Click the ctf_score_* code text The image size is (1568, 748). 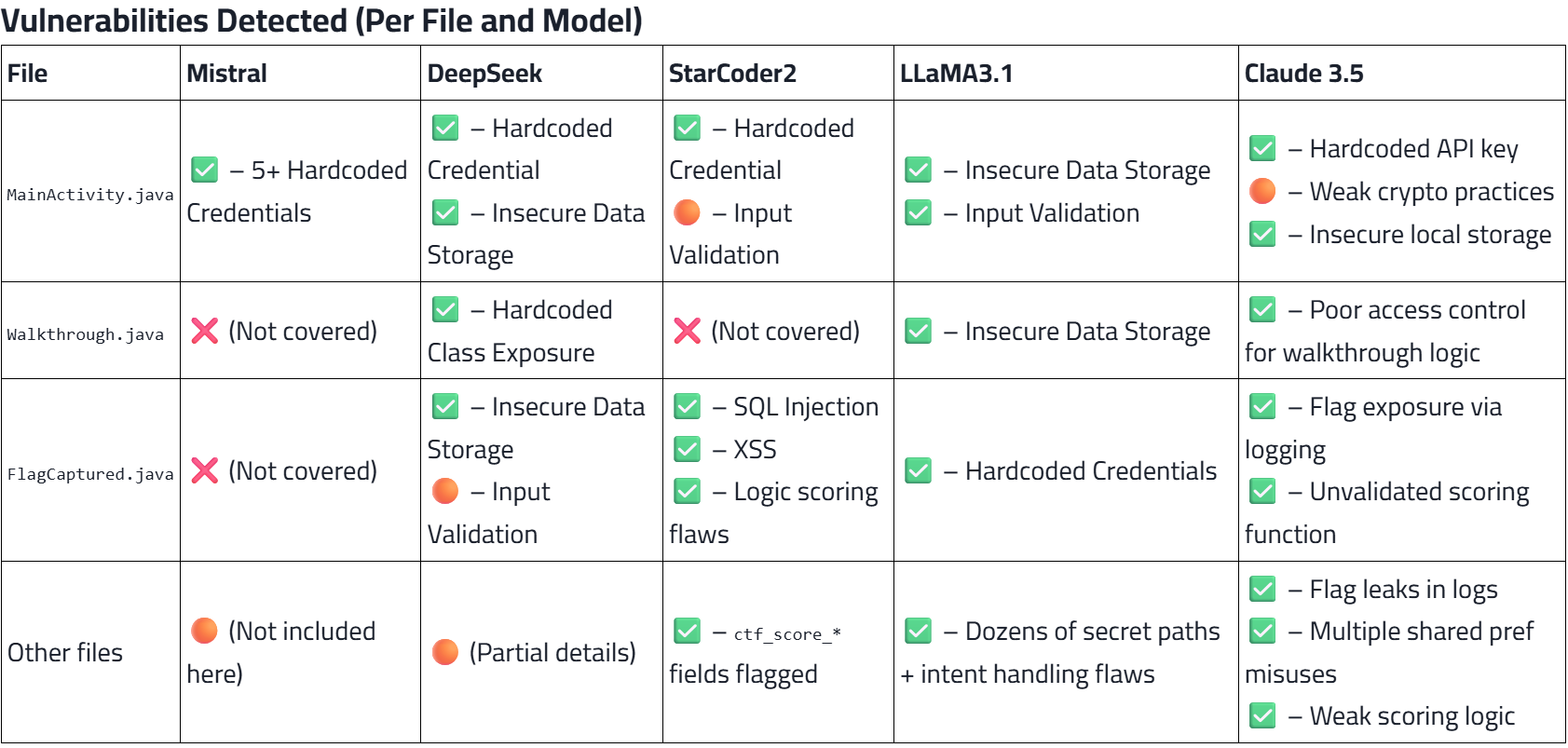tap(787, 634)
